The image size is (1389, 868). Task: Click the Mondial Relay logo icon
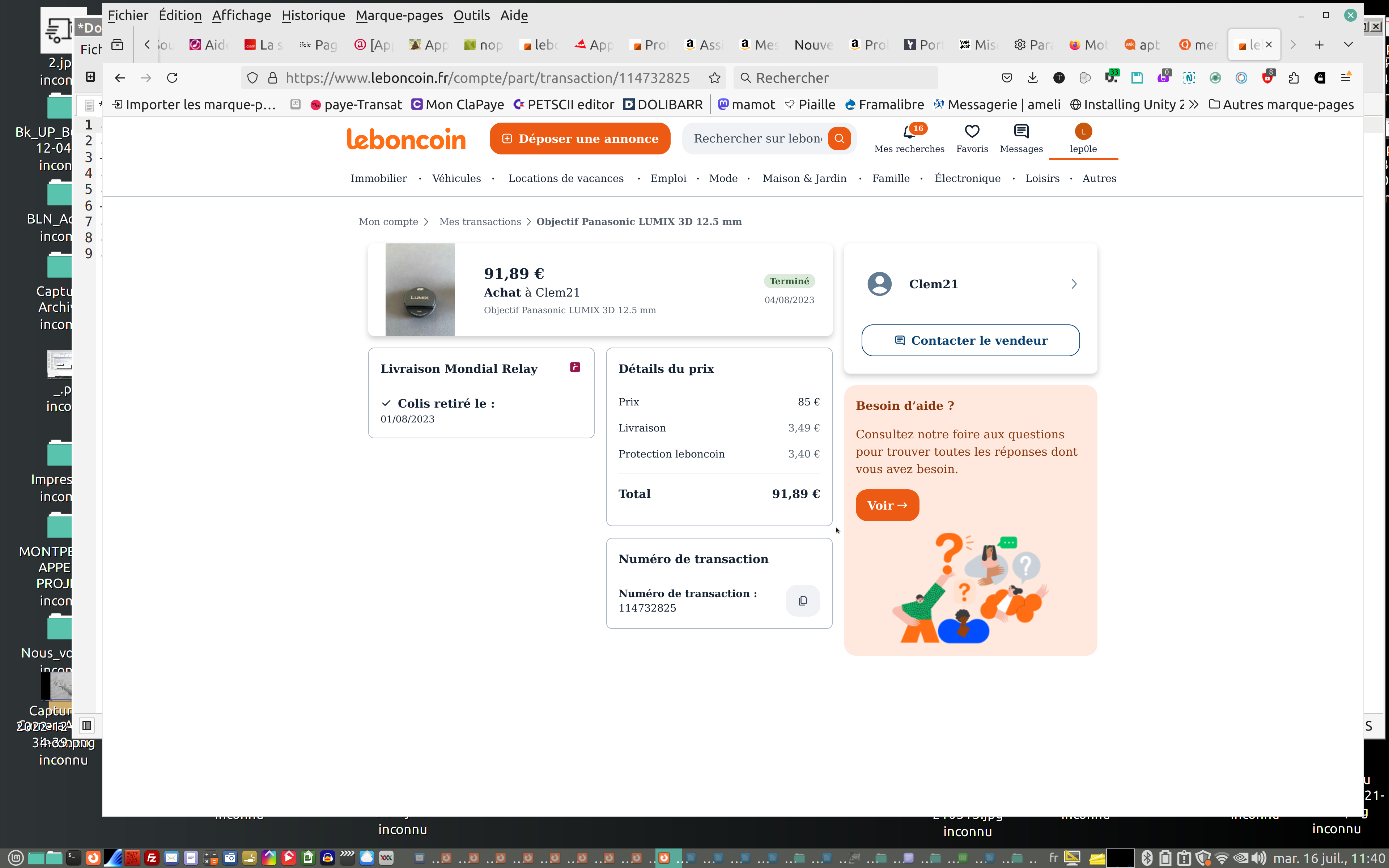[x=575, y=367]
